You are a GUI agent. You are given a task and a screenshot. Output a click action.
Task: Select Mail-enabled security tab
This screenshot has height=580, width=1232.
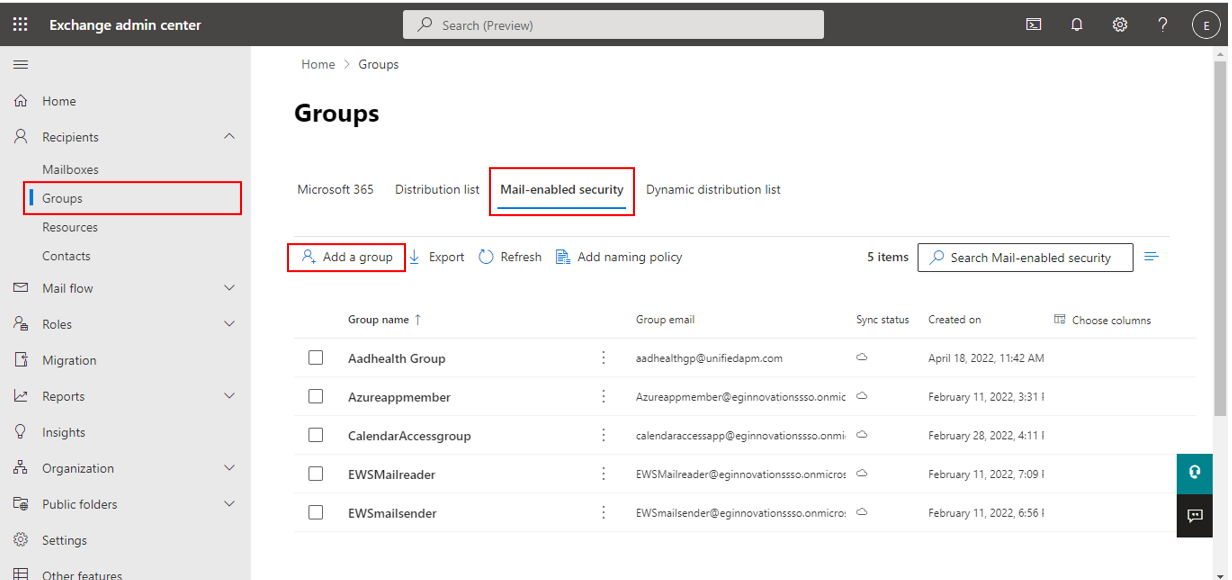(562, 189)
